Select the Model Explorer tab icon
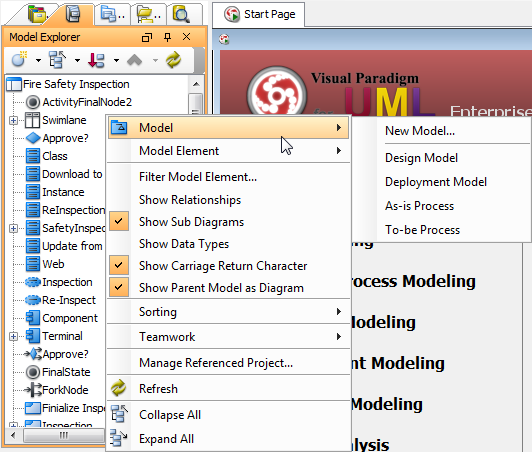Screen dimensions: 532x452 point(73,14)
